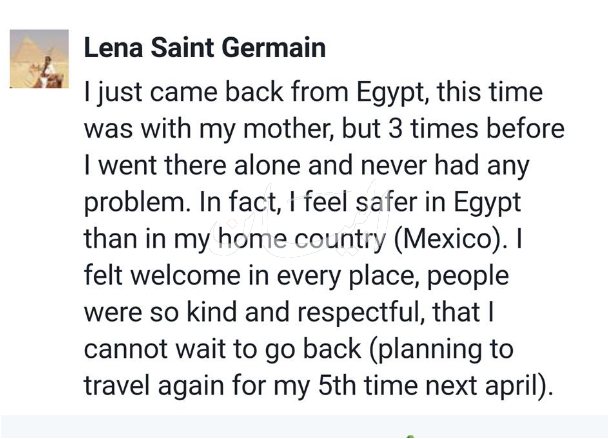Click the word "alone" in third line
This screenshot has width=609, height=439.
[267, 165]
